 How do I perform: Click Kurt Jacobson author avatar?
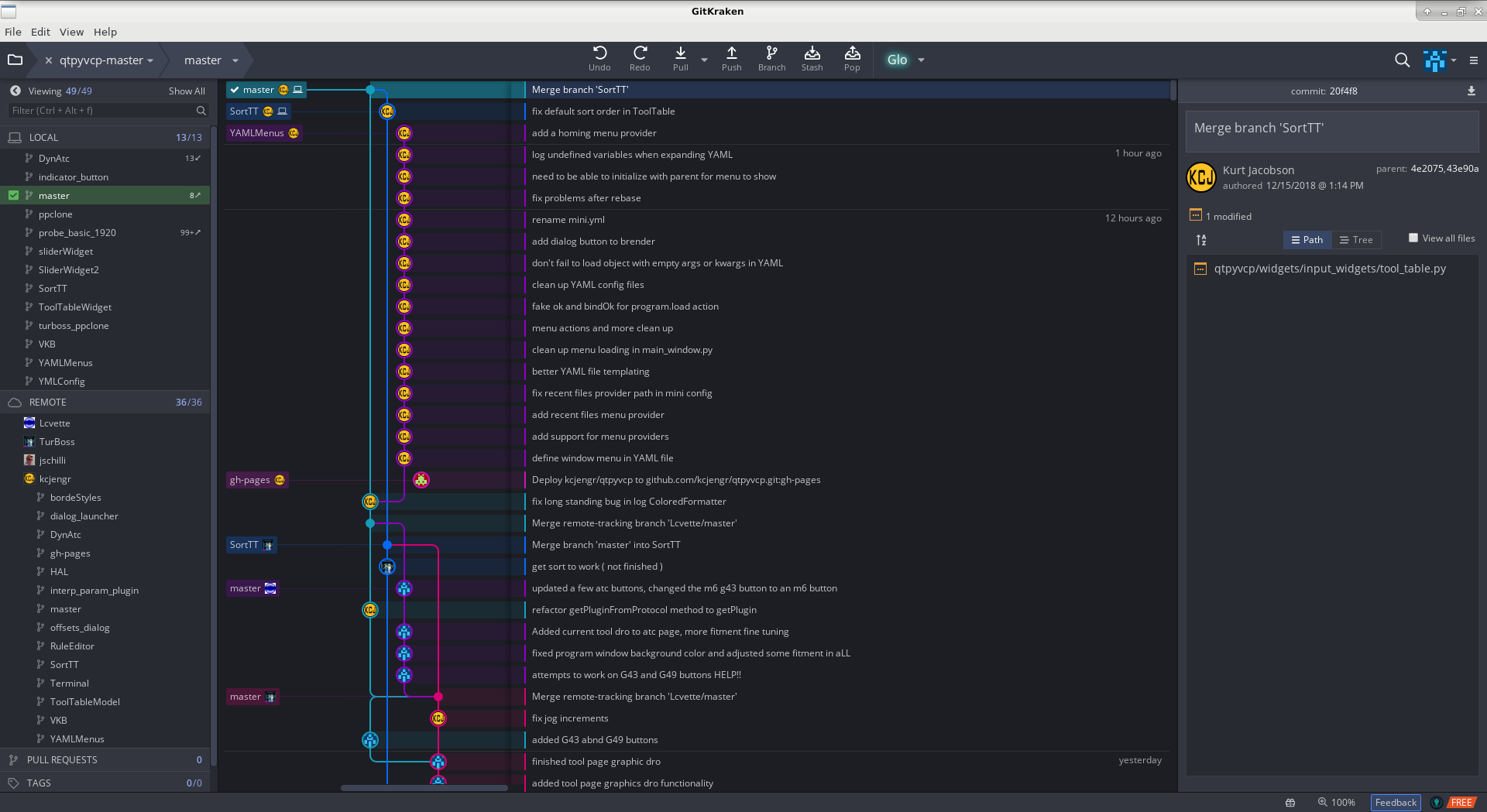point(1201,177)
